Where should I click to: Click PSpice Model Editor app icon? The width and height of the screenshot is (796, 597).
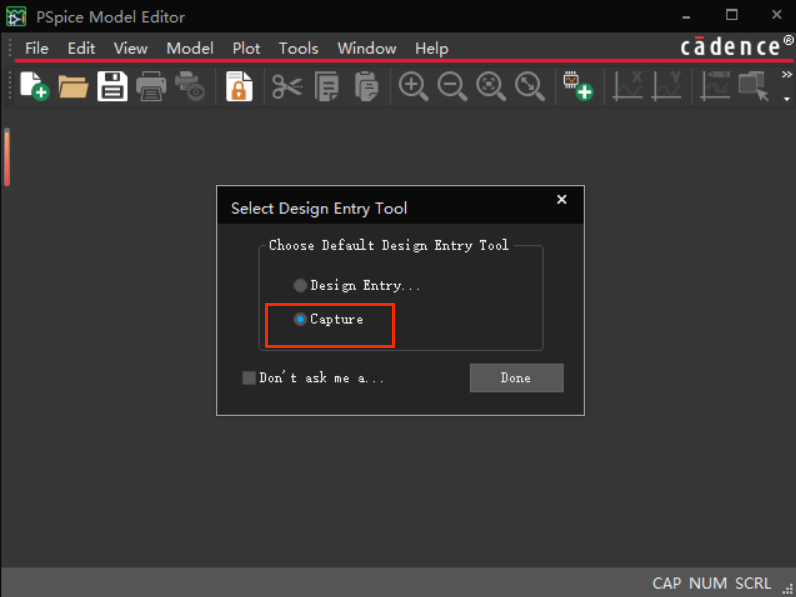pyautogui.click(x=16, y=17)
